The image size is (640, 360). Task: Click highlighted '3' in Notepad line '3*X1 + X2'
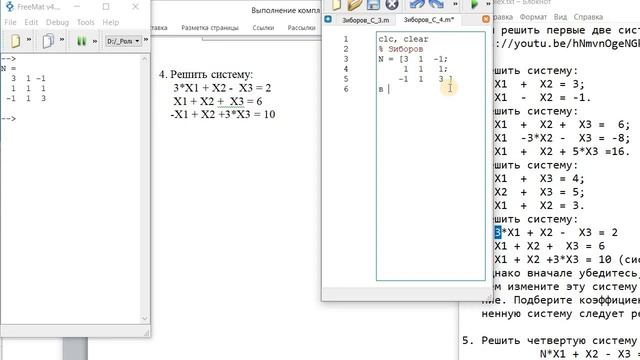498,232
